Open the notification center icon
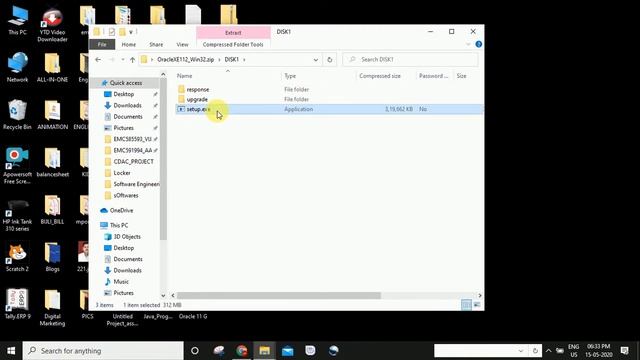This screenshot has height=360, width=640. click(624, 351)
